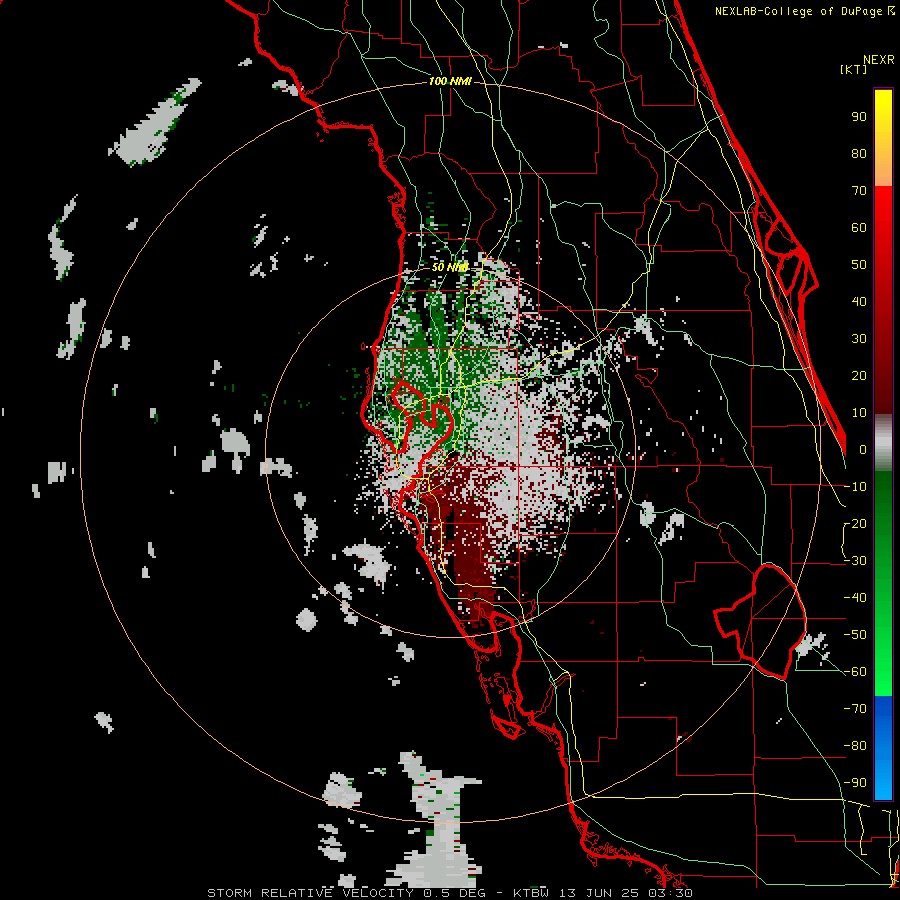Click the 03:30 timestamp
This screenshot has width=900, height=900.
(670, 893)
